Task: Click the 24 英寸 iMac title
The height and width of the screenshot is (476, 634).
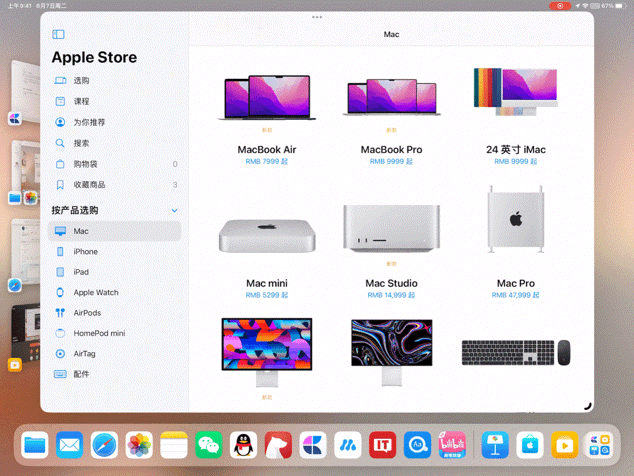Action: [516, 150]
